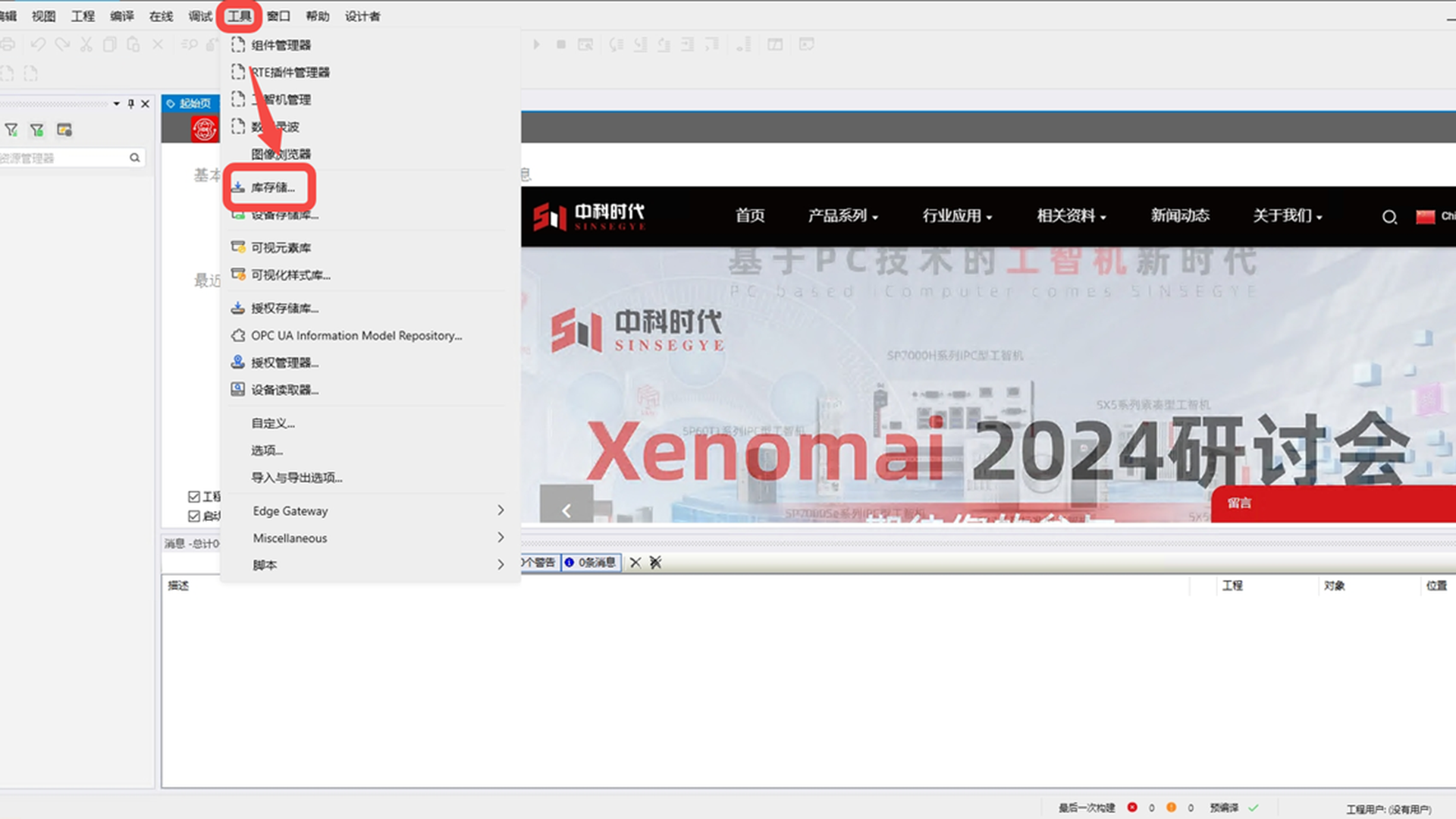Viewport: 1456px width, 819px height.
Task: Click the 新闻动态 website link
Action: coord(1179,216)
